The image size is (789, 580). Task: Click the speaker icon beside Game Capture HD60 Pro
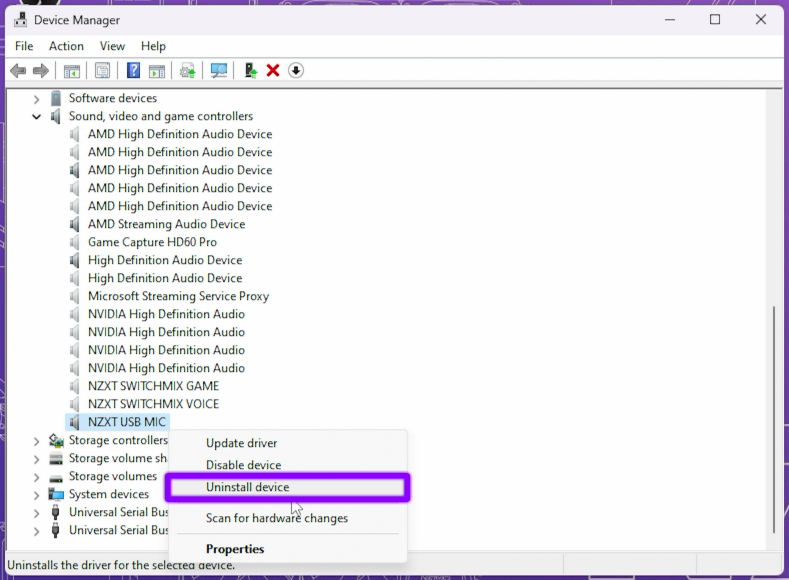(x=76, y=242)
